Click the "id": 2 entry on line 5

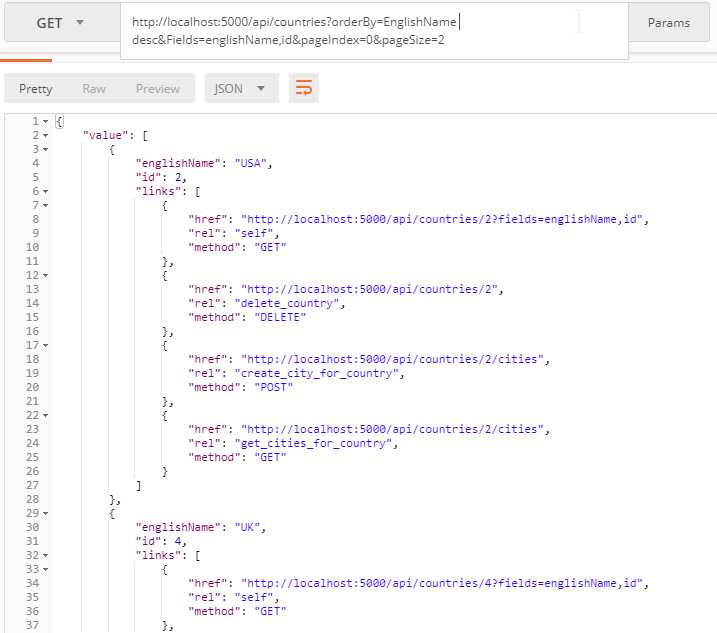point(161,177)
